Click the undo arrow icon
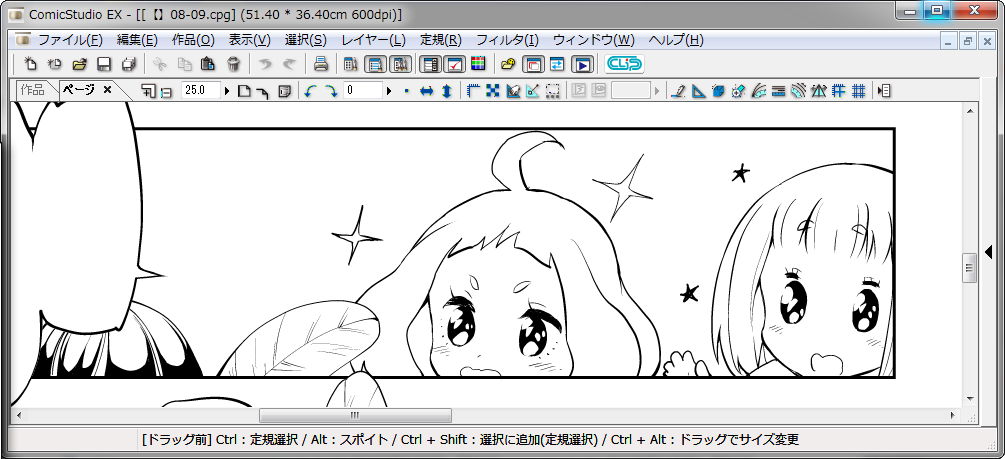 [x=265, y=64]
